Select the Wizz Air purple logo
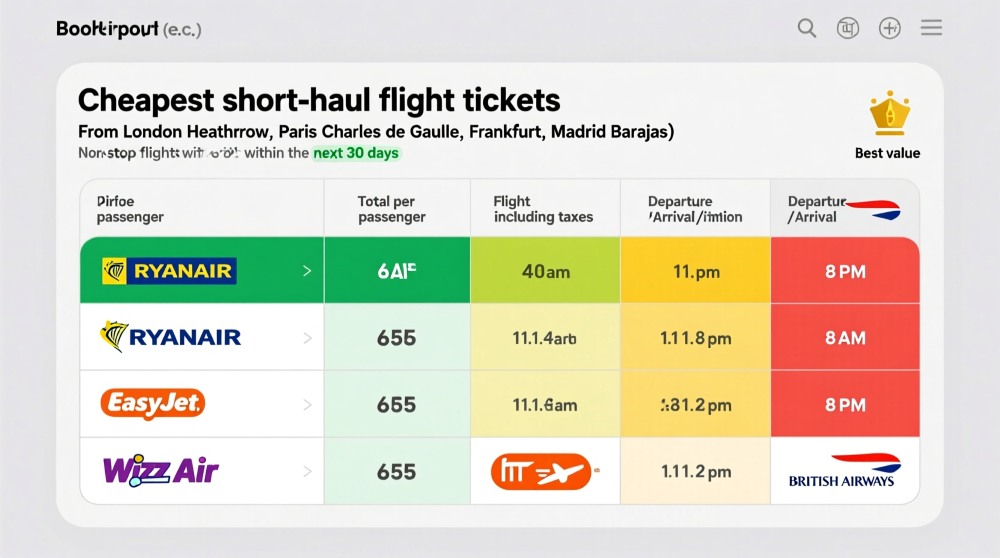This screenshot has width=1000, height=558. pyautogui.click(x=160, y=470)
